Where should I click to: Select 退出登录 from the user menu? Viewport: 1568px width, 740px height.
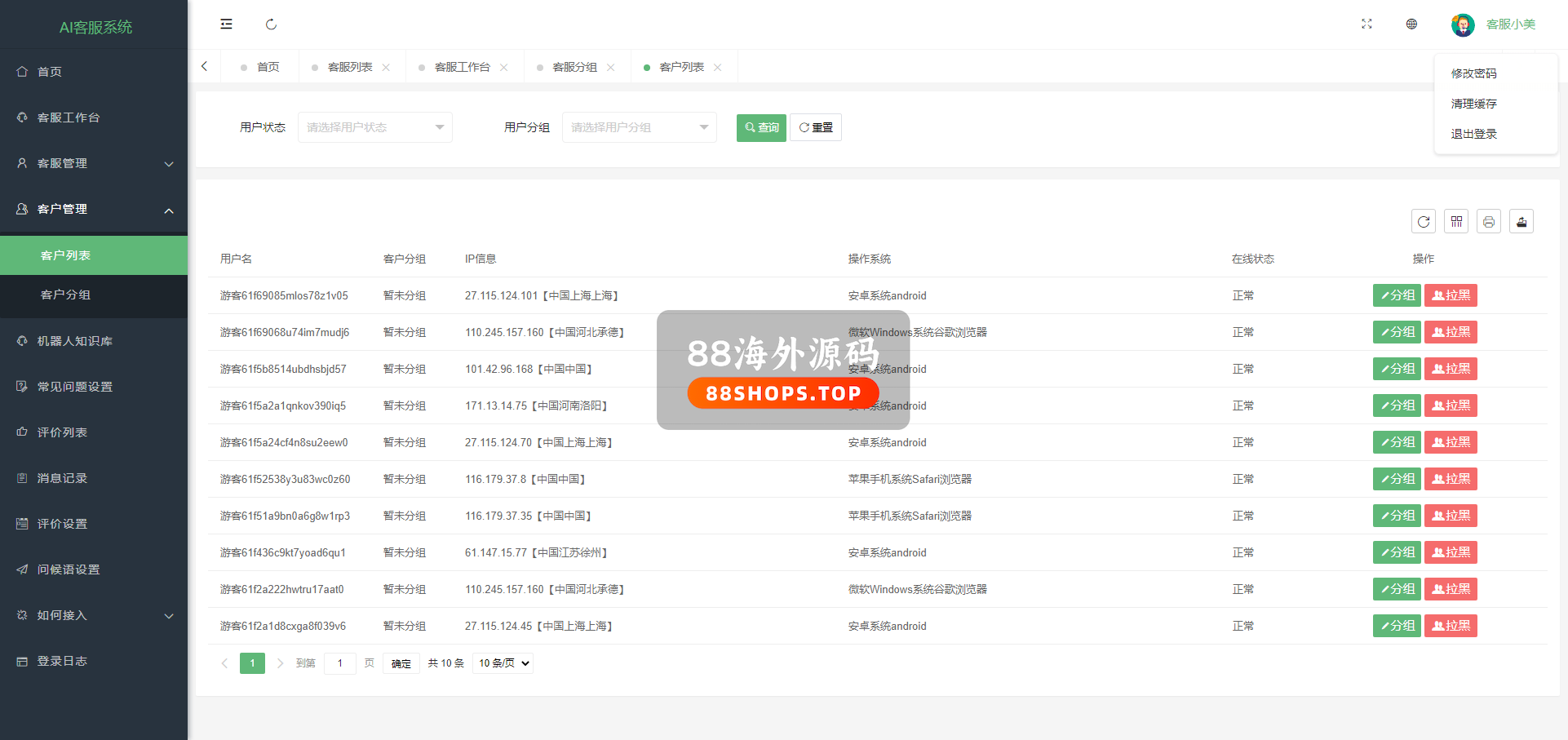click(x=1473, y=134)
